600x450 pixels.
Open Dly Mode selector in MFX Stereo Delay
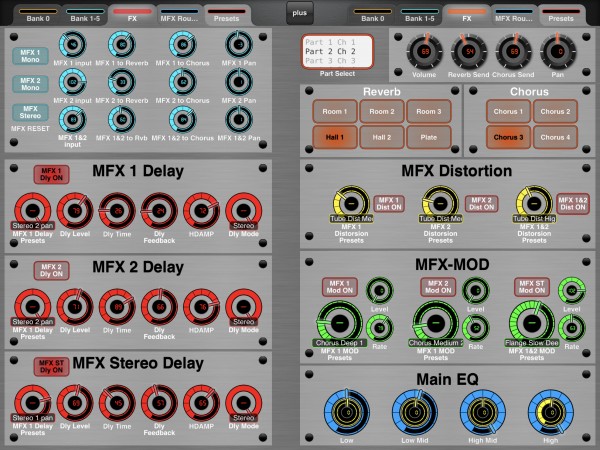coord(244,403)
